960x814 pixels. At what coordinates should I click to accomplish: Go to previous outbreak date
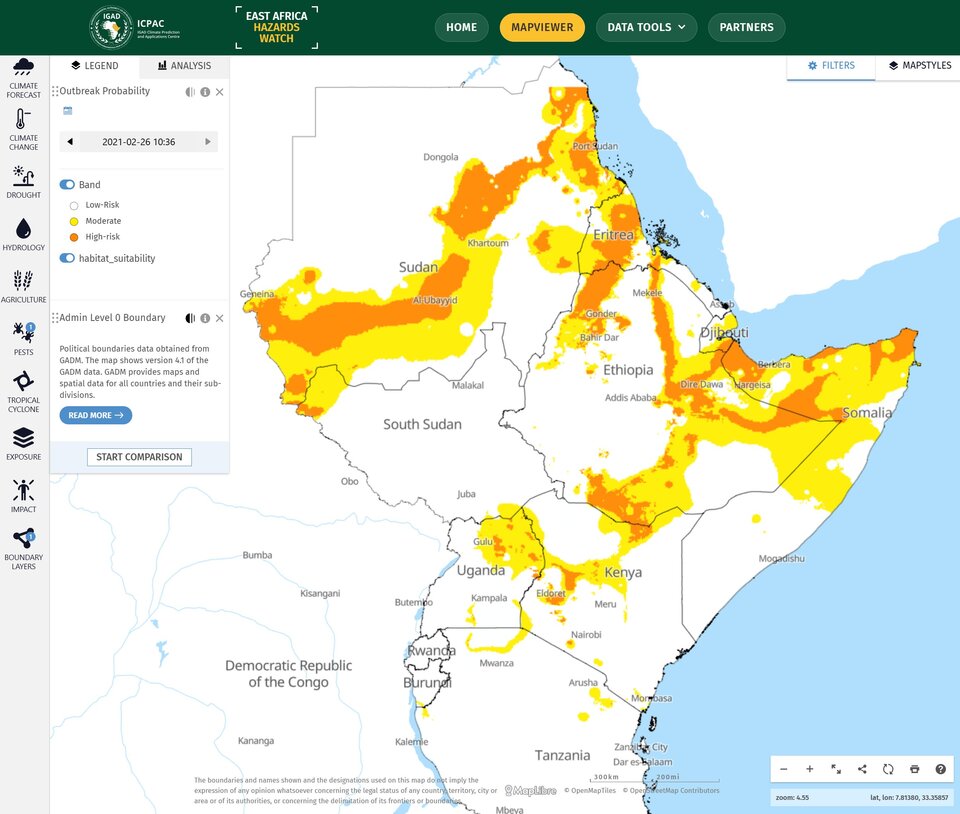tap(70, 142)
